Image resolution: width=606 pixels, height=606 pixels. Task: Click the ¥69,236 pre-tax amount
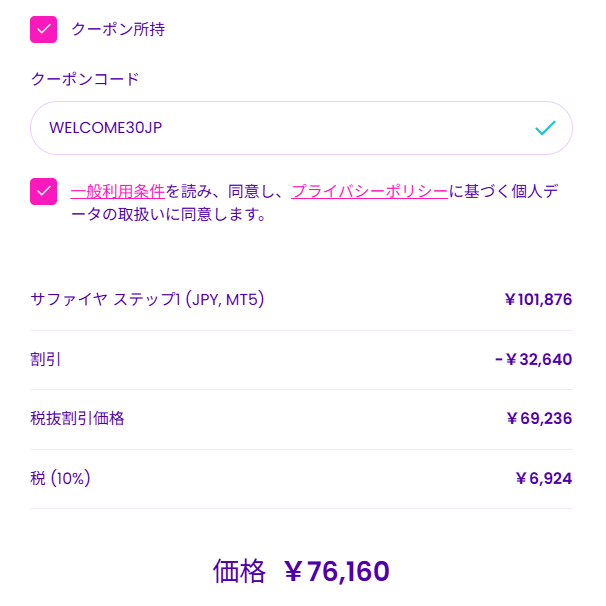pyautogui.click(x=538, y=418)
